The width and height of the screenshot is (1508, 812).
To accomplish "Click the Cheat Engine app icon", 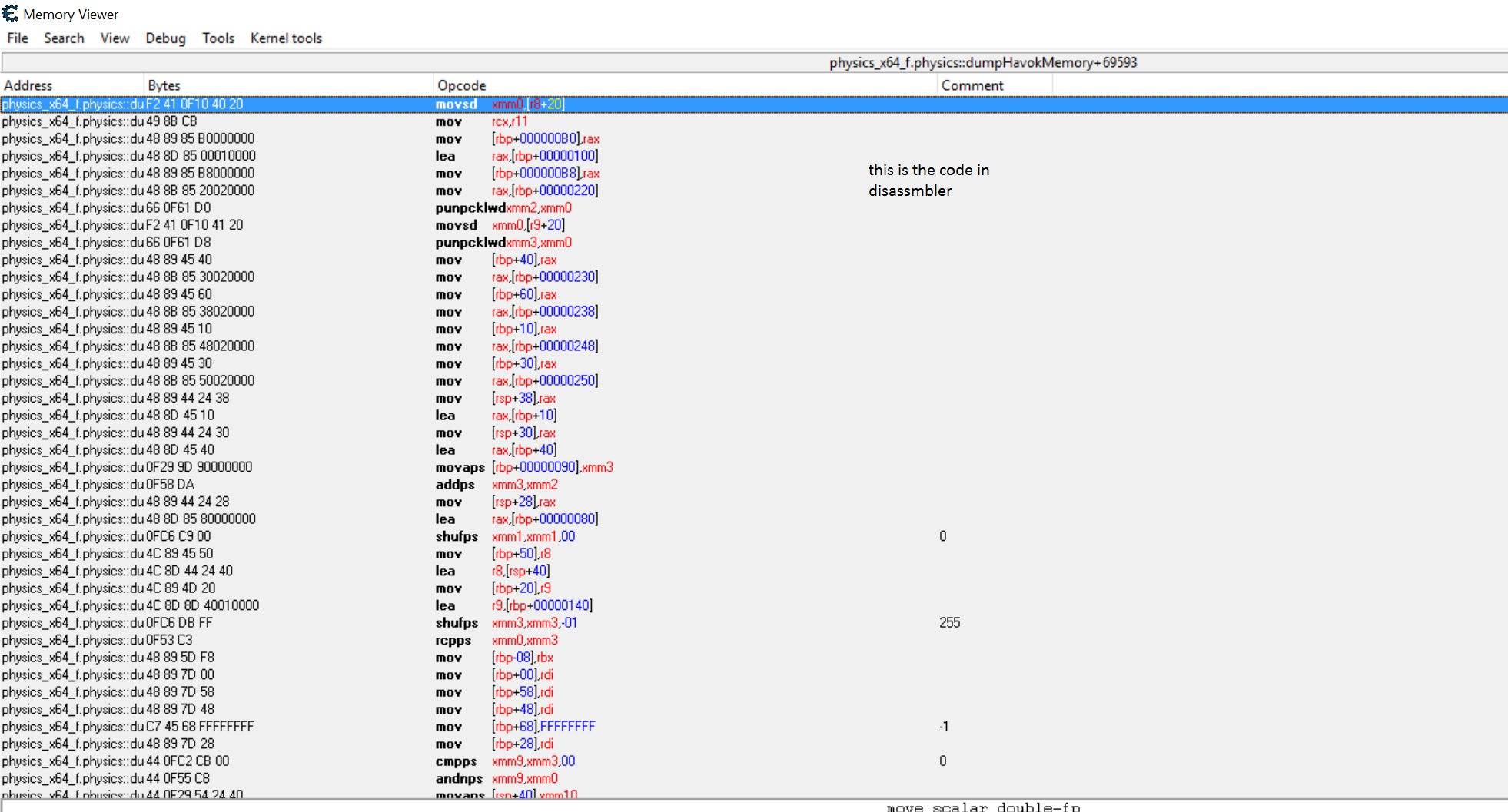I will pyautogui.click(x=10, y=14).
